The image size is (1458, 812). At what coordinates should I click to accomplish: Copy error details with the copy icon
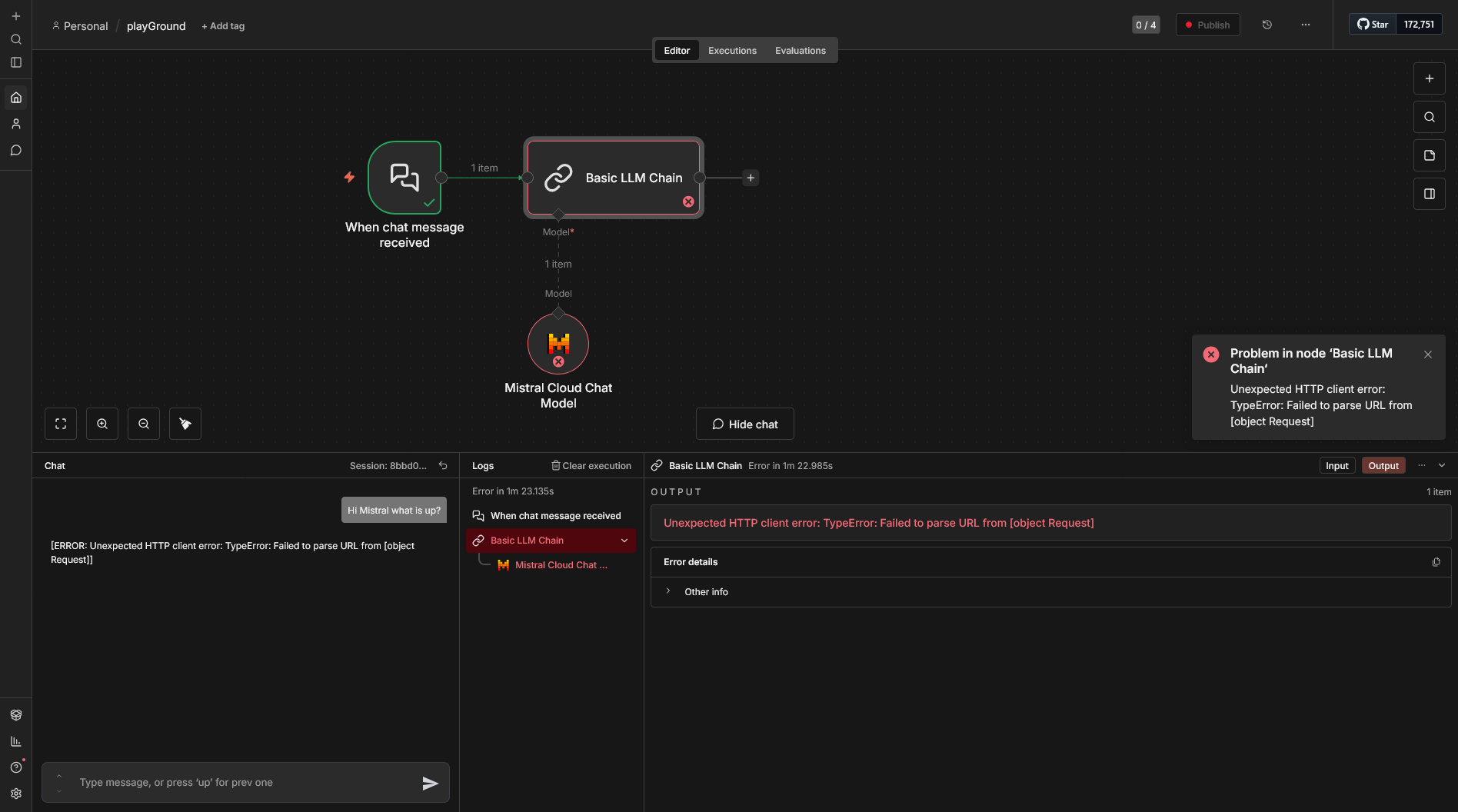pyautogui.click(x=1436, y=562)
